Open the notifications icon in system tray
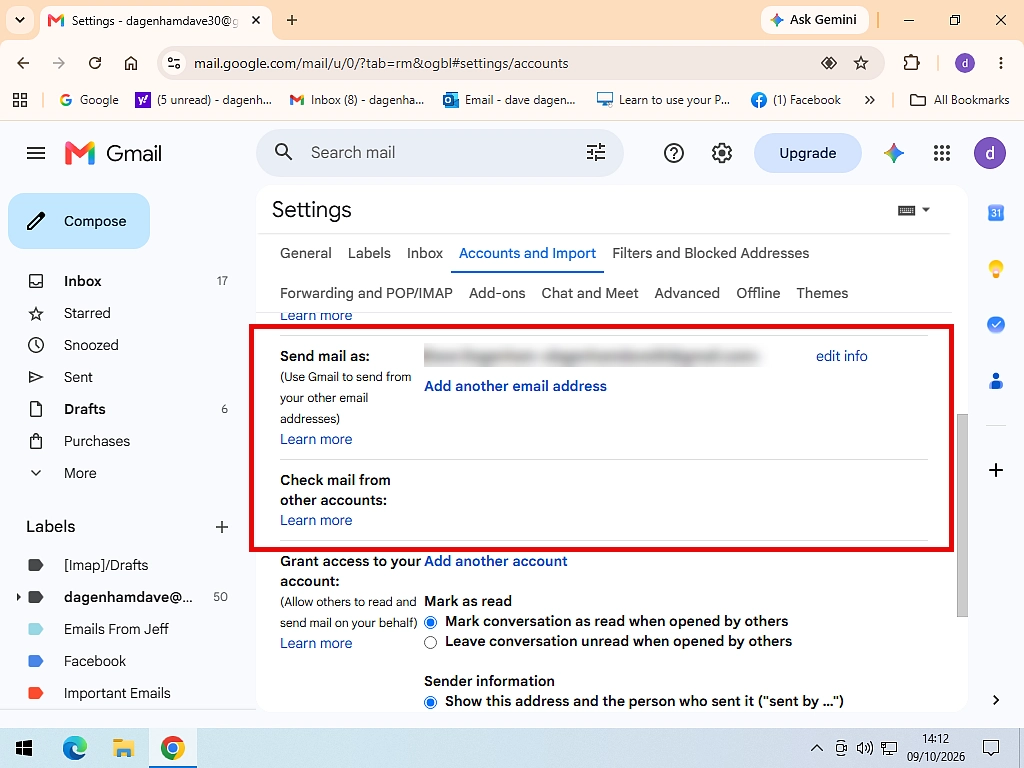The height and width of the screenshot is (768, 1024). coord(991,748)
